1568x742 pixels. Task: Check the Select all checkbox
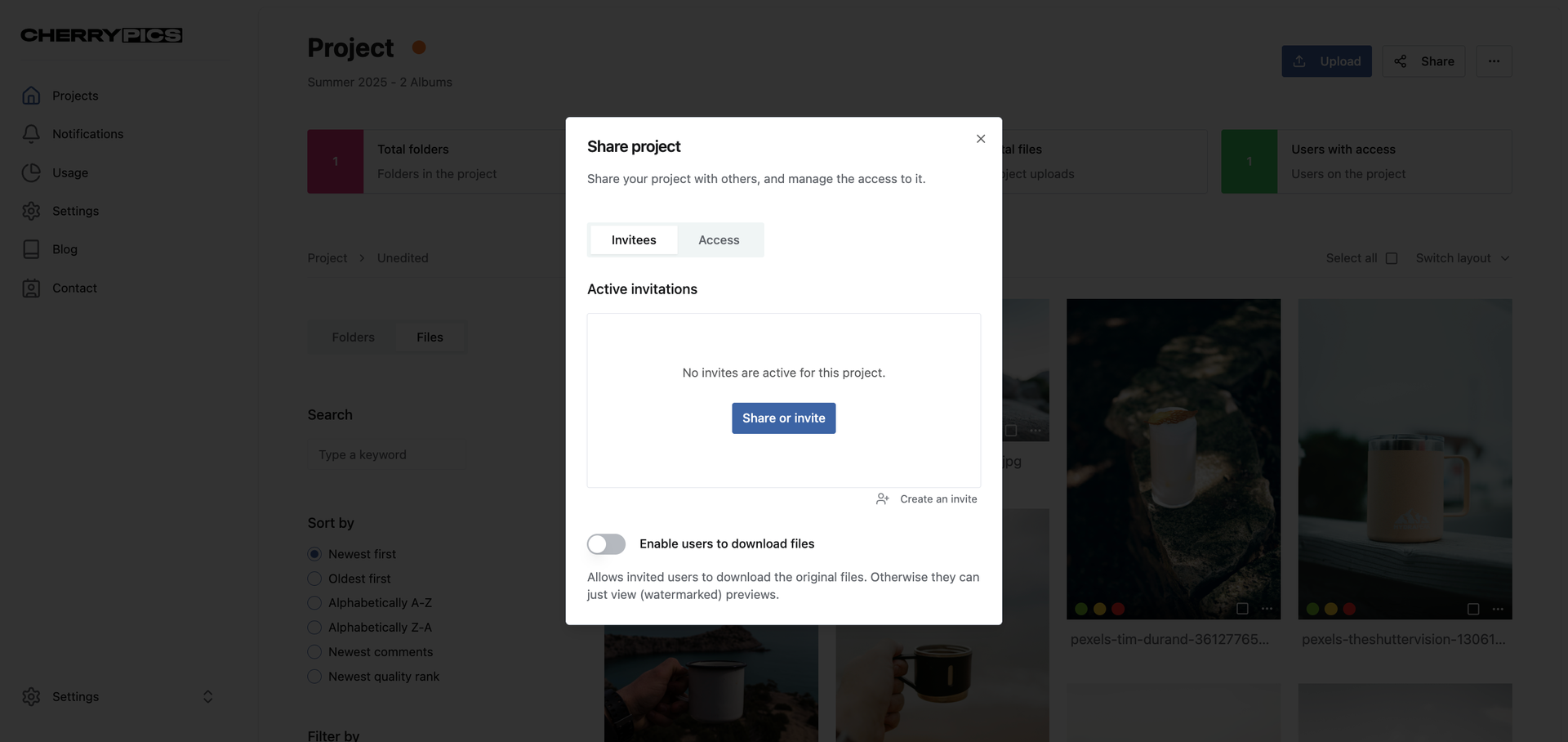[1392, 258]
